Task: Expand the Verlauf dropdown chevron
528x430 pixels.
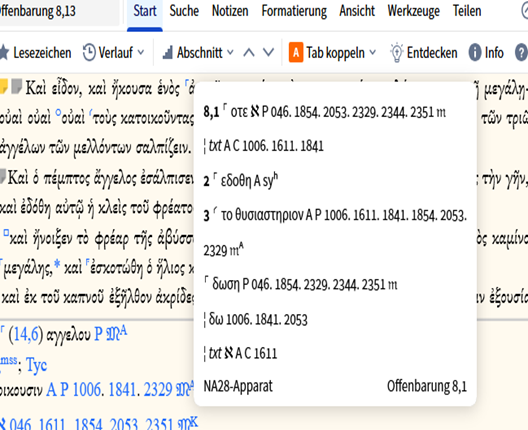Action: (x=141, y=53)
